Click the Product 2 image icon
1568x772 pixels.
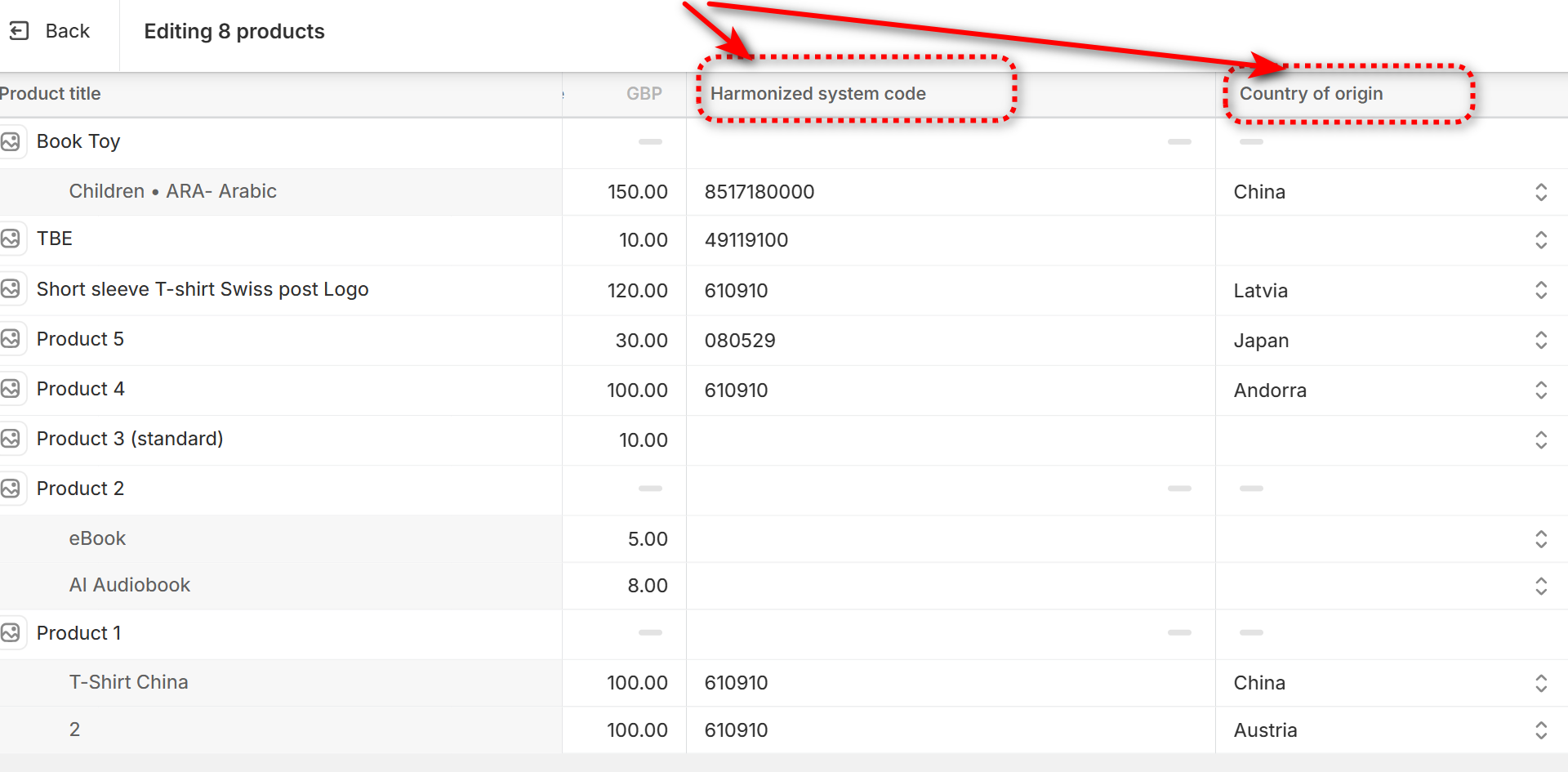11,489
